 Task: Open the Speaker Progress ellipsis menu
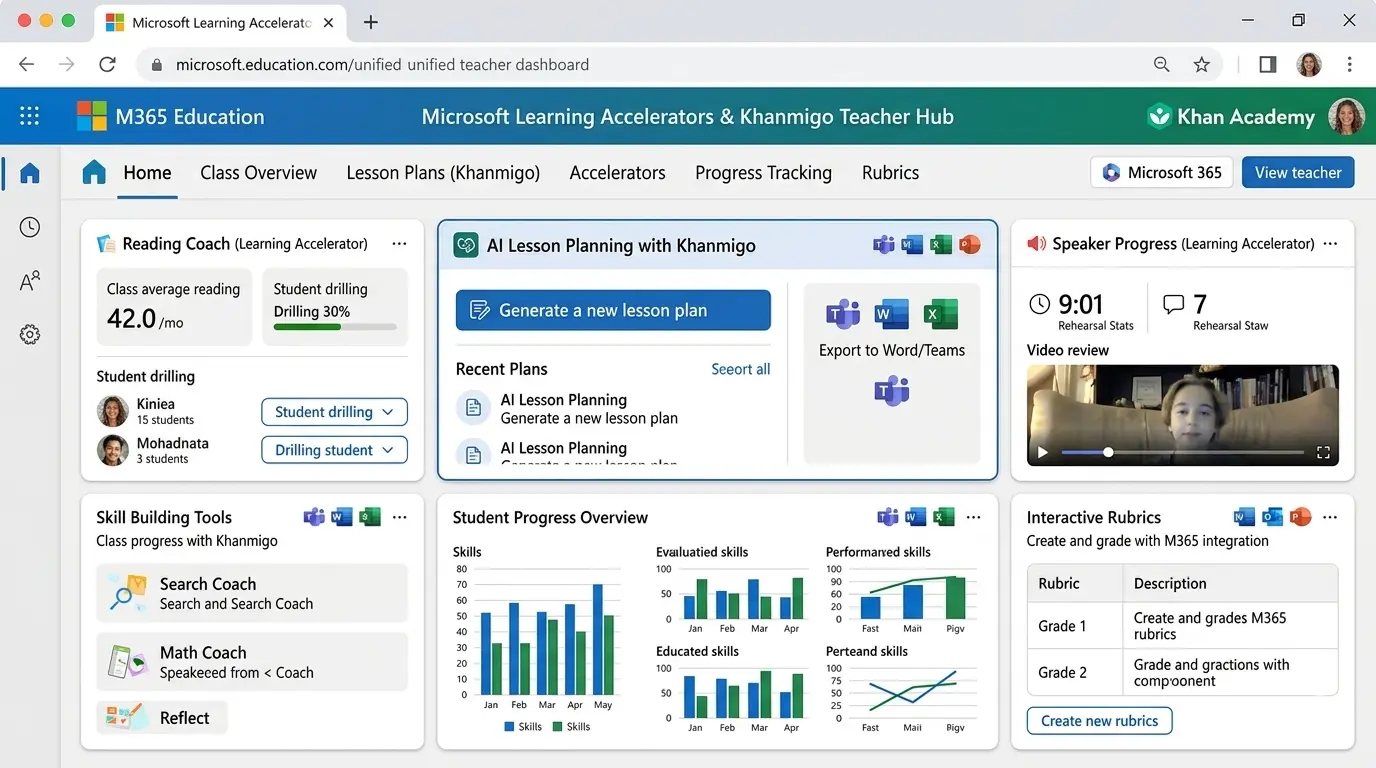1330,243
